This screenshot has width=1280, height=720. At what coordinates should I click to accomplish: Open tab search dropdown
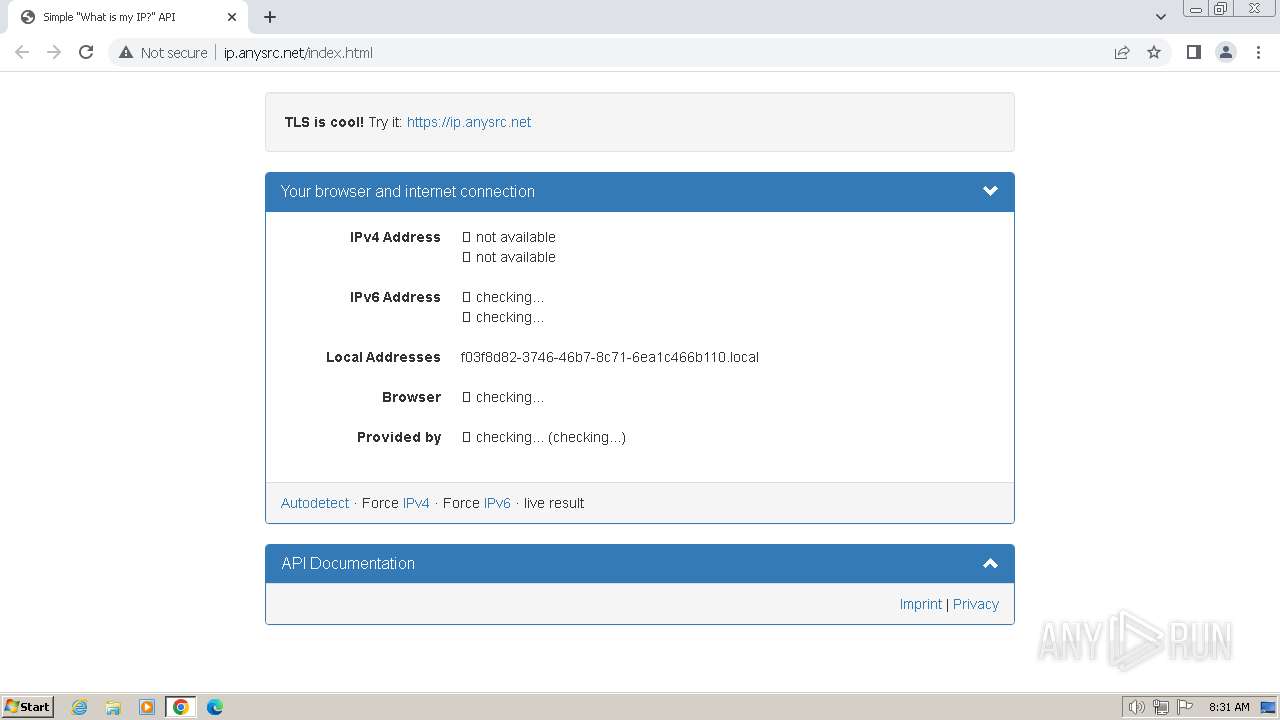1161,17
